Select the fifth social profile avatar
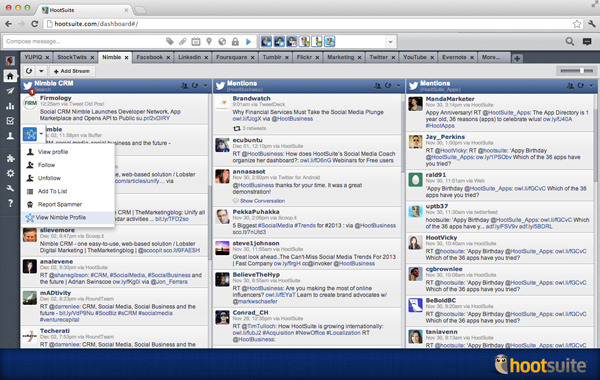The width and height of the screenshot is (600, 380). (x=317, y=41)
